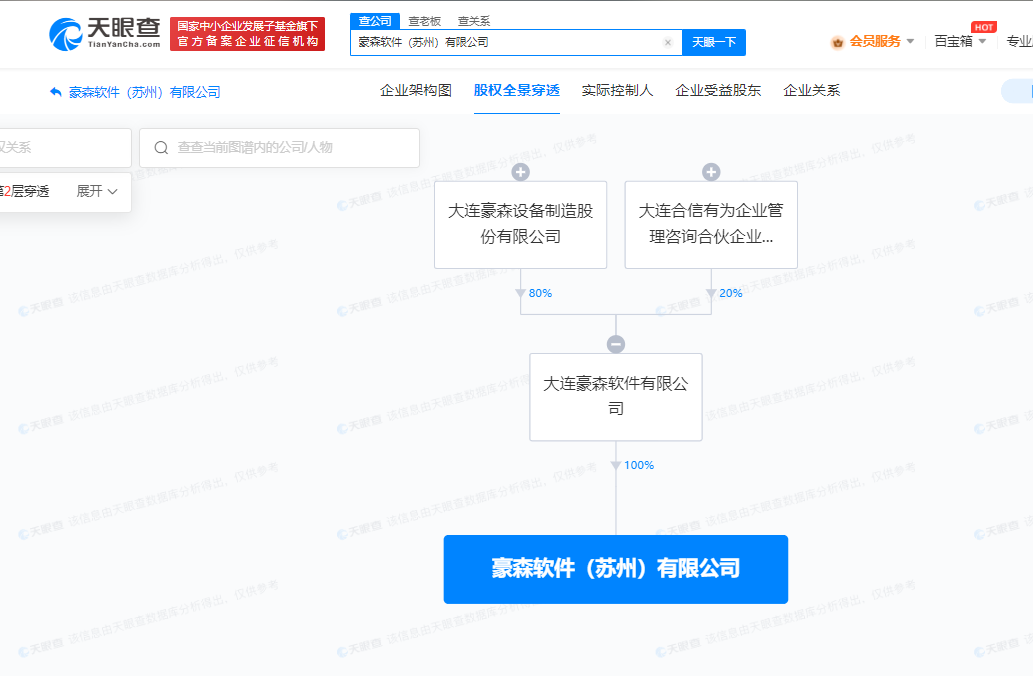Screen dimensions: 1033x676
Task: Click the magnifier icon in graph search
Action: (161, 148)
